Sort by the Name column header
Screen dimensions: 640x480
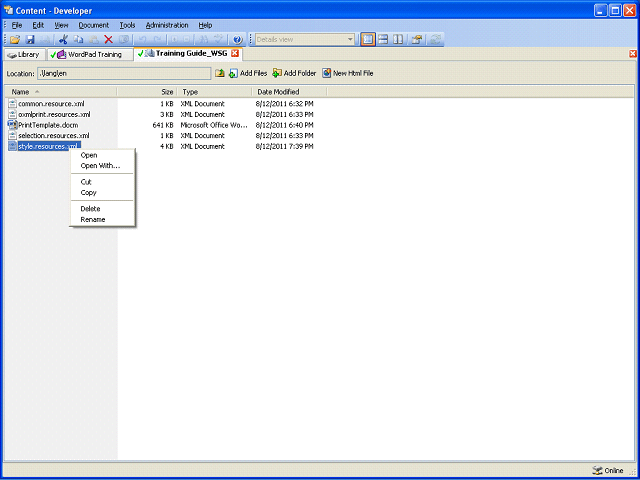60,92
